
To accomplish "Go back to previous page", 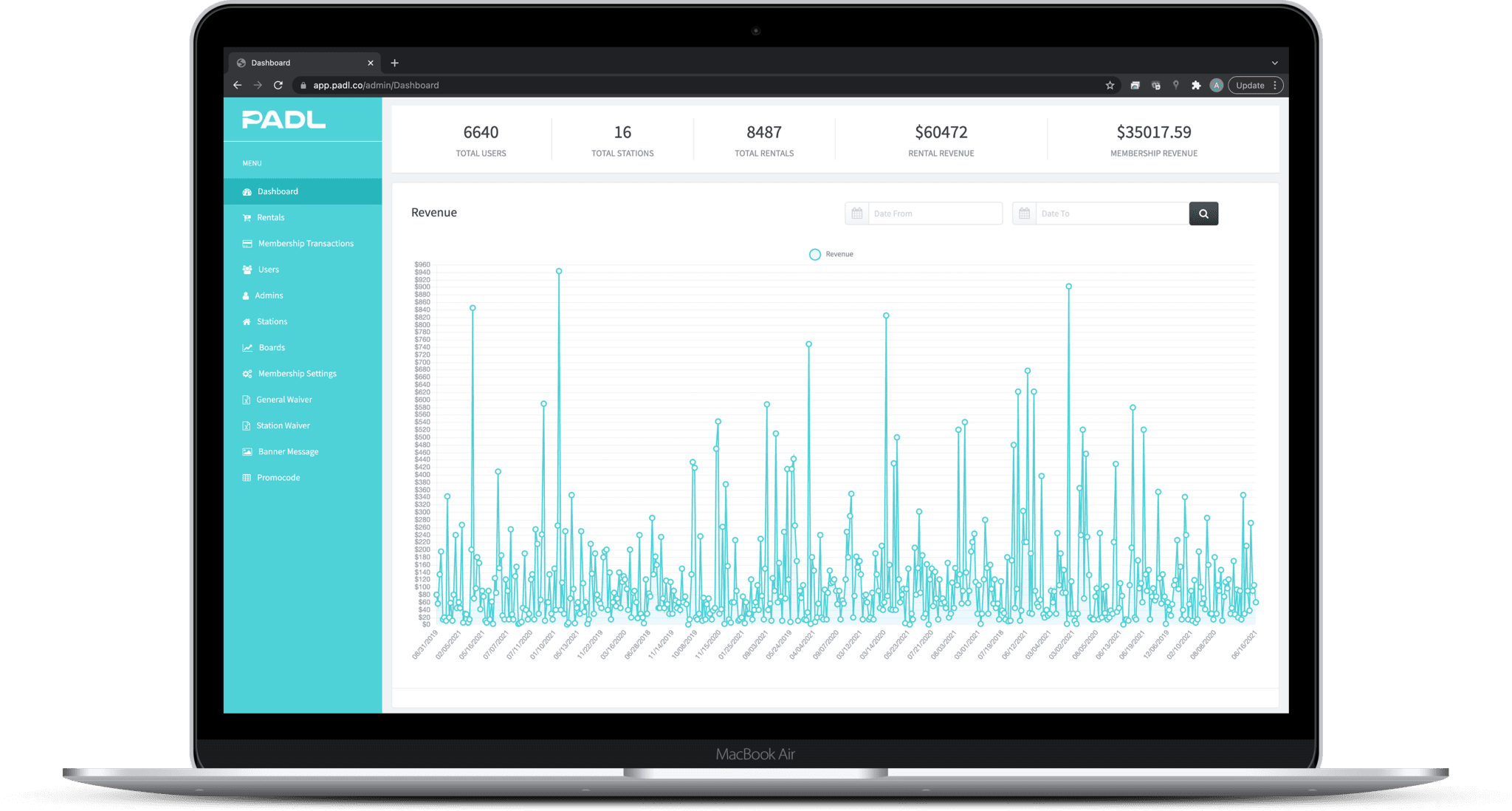I will [x=237, y=86].
